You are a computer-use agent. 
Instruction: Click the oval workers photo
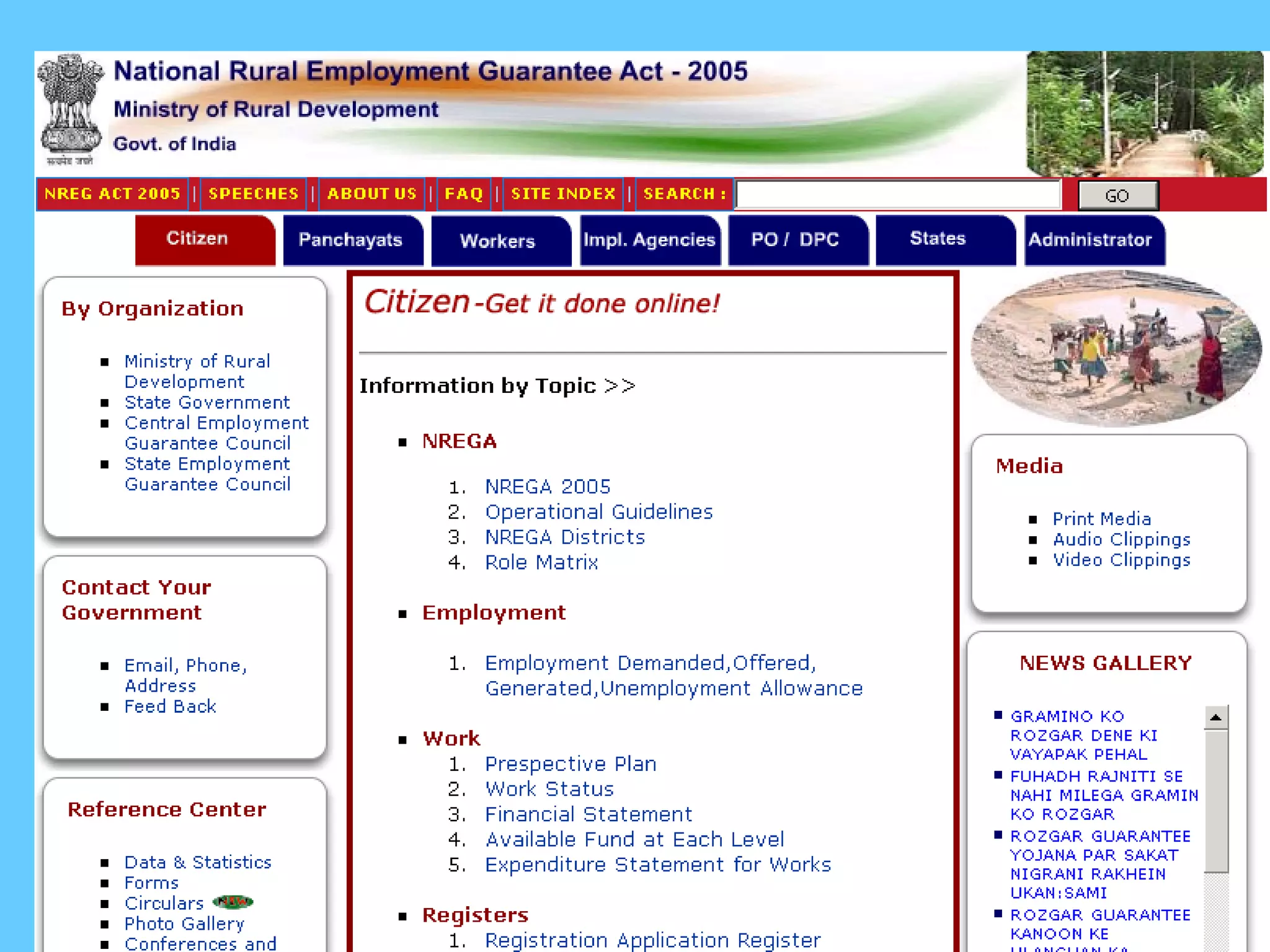coord(1115,349)
